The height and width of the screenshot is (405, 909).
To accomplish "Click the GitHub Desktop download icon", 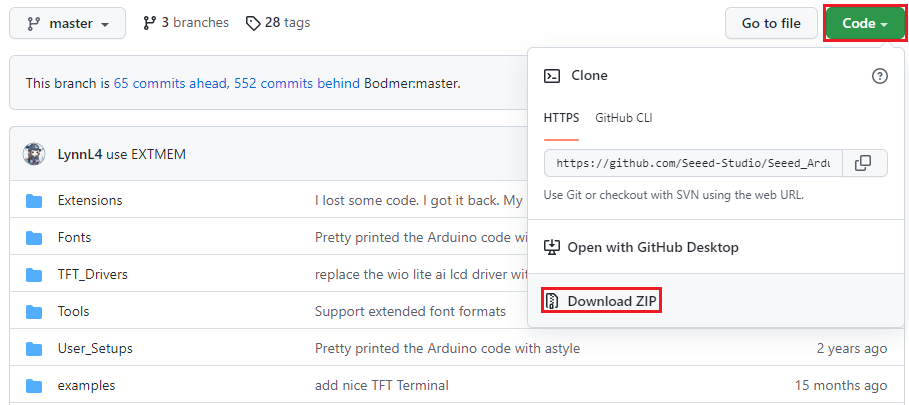I will click(x=552, y=247).
